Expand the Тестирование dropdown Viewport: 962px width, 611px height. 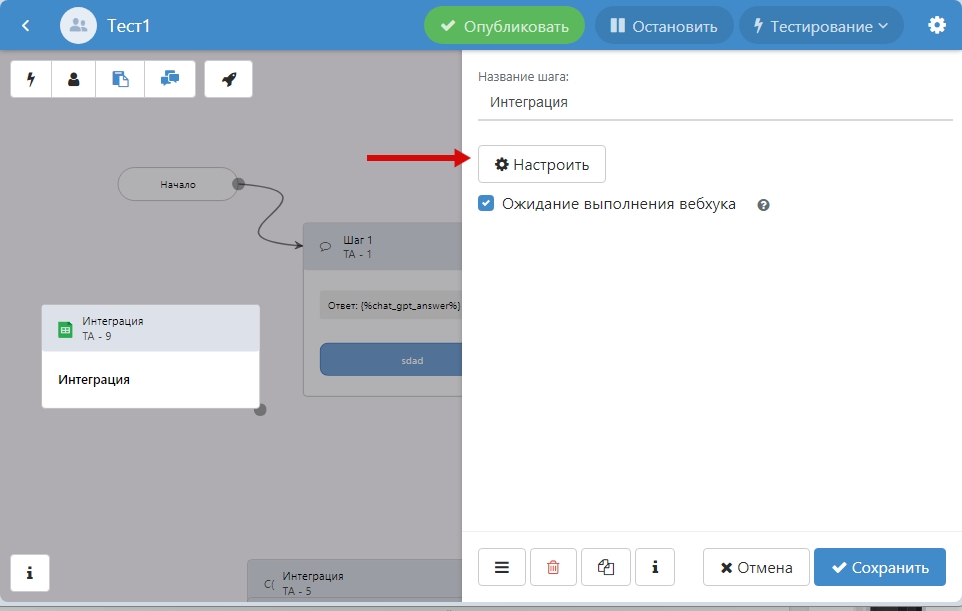click(820, 26)
